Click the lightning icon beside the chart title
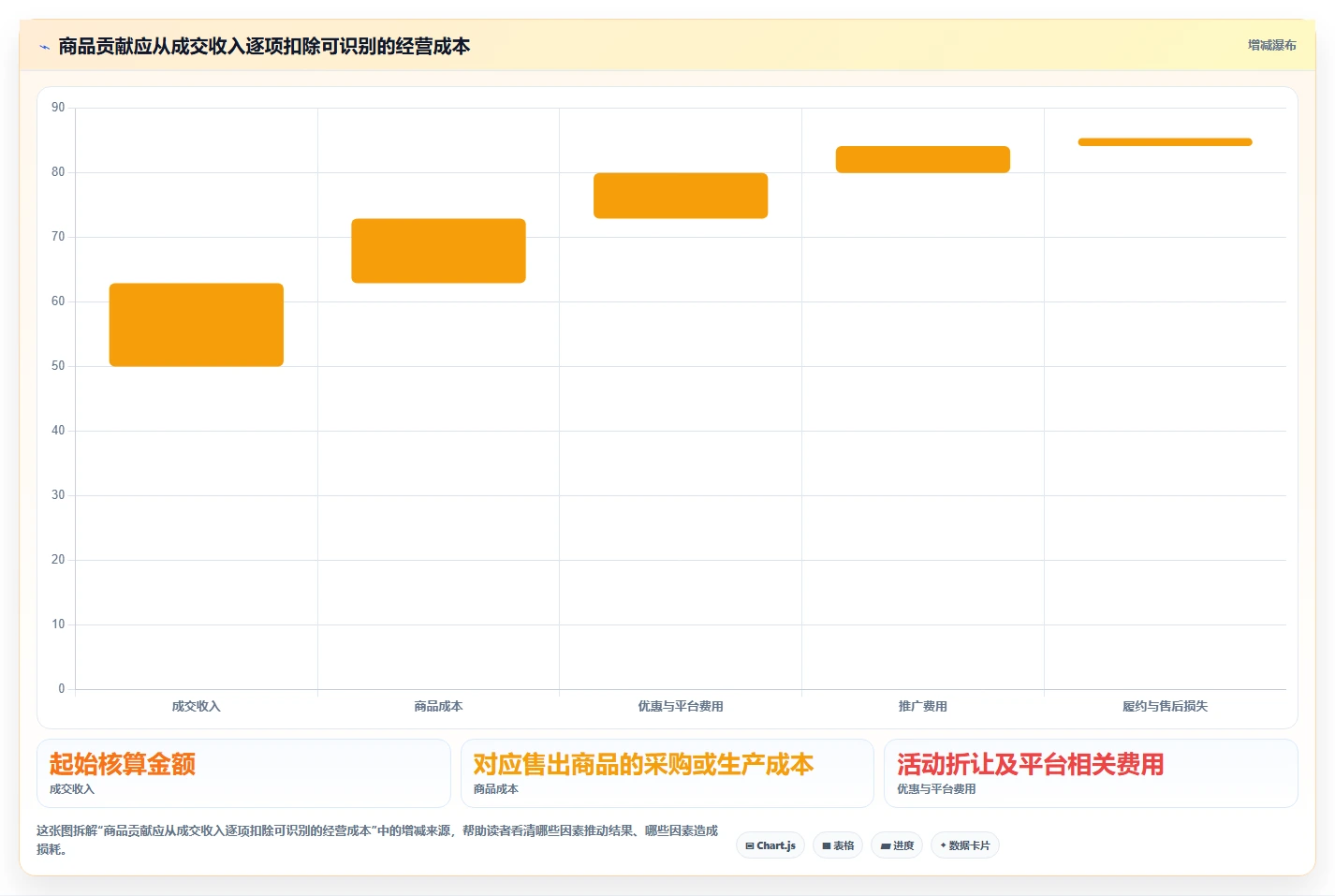Image resolution: width=1335 pixels, height=896 pixels. click(x=44, y=47)
